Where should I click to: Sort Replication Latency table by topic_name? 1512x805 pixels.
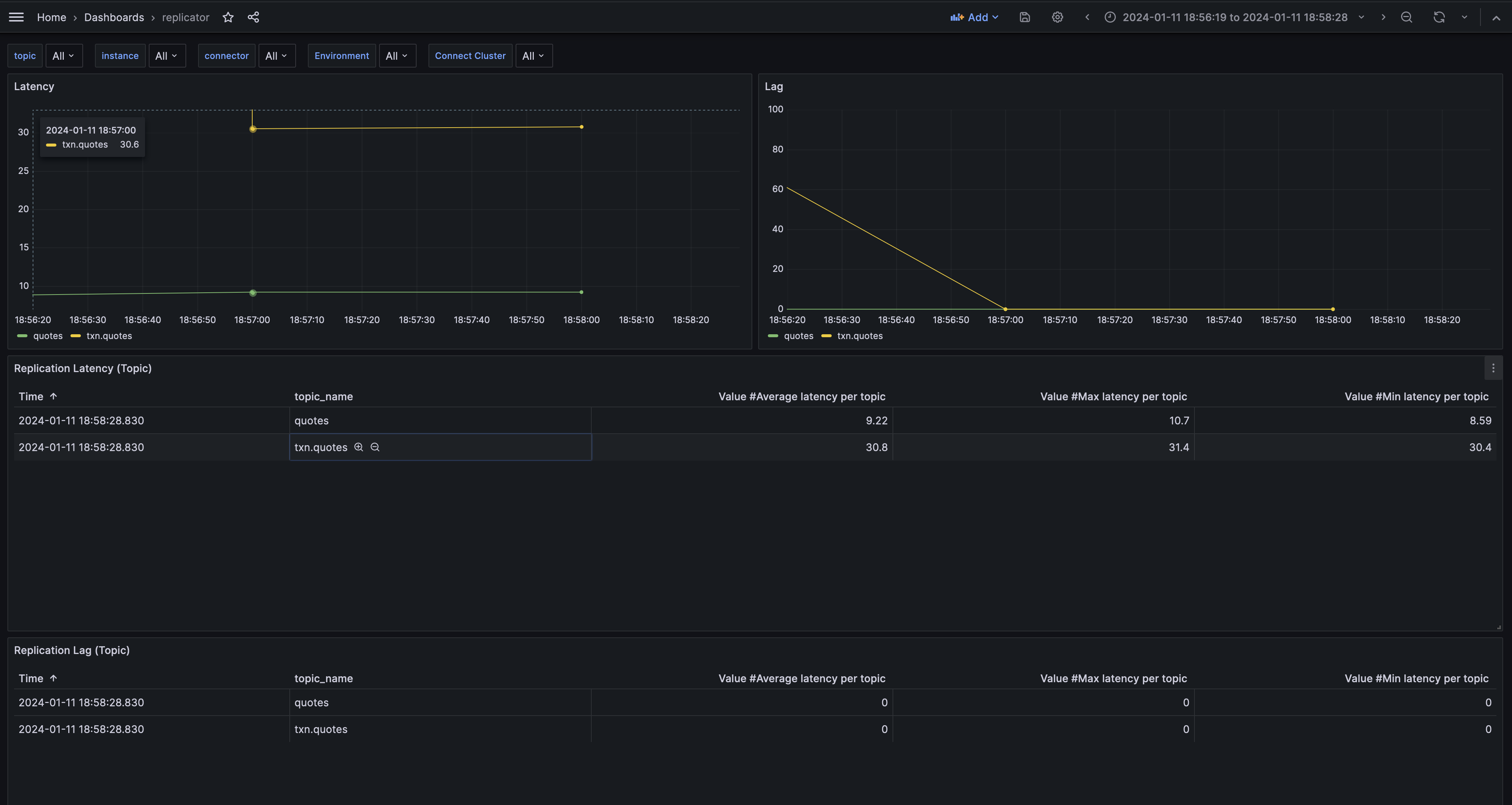[x=323, y=396]
